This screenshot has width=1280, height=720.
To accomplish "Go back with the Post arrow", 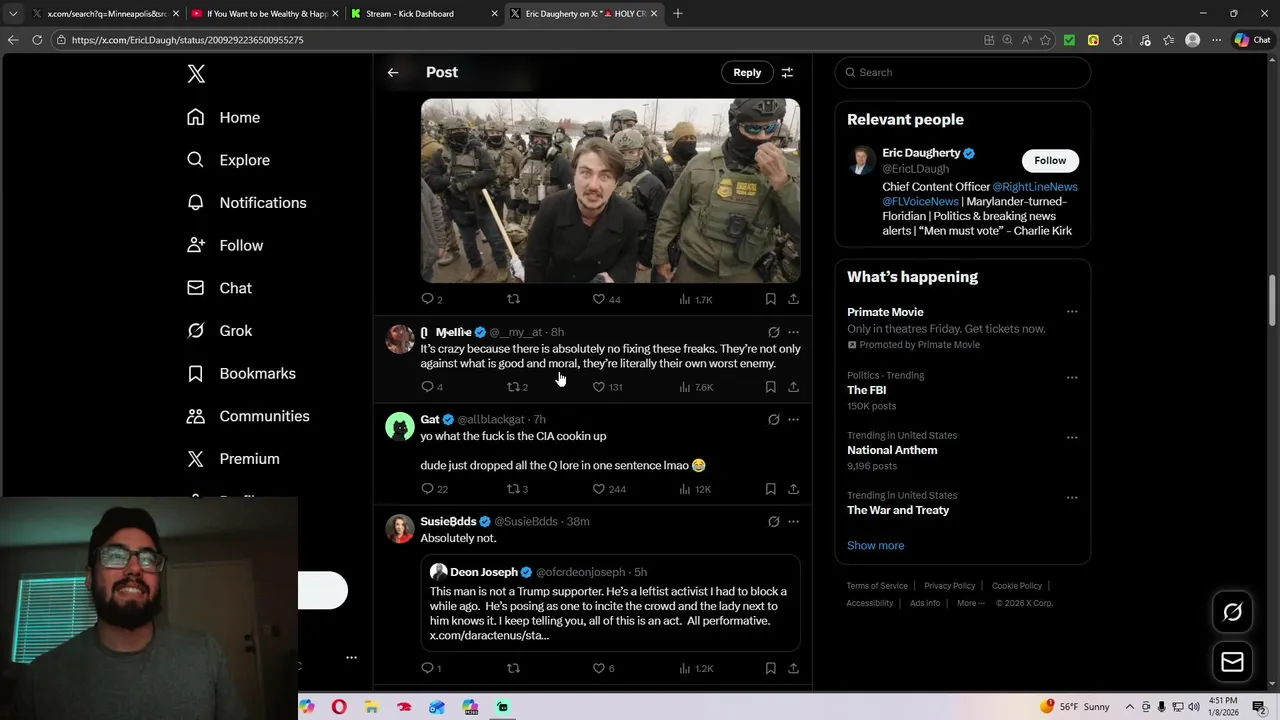I will pyautogui.click(x=393, y=72).
